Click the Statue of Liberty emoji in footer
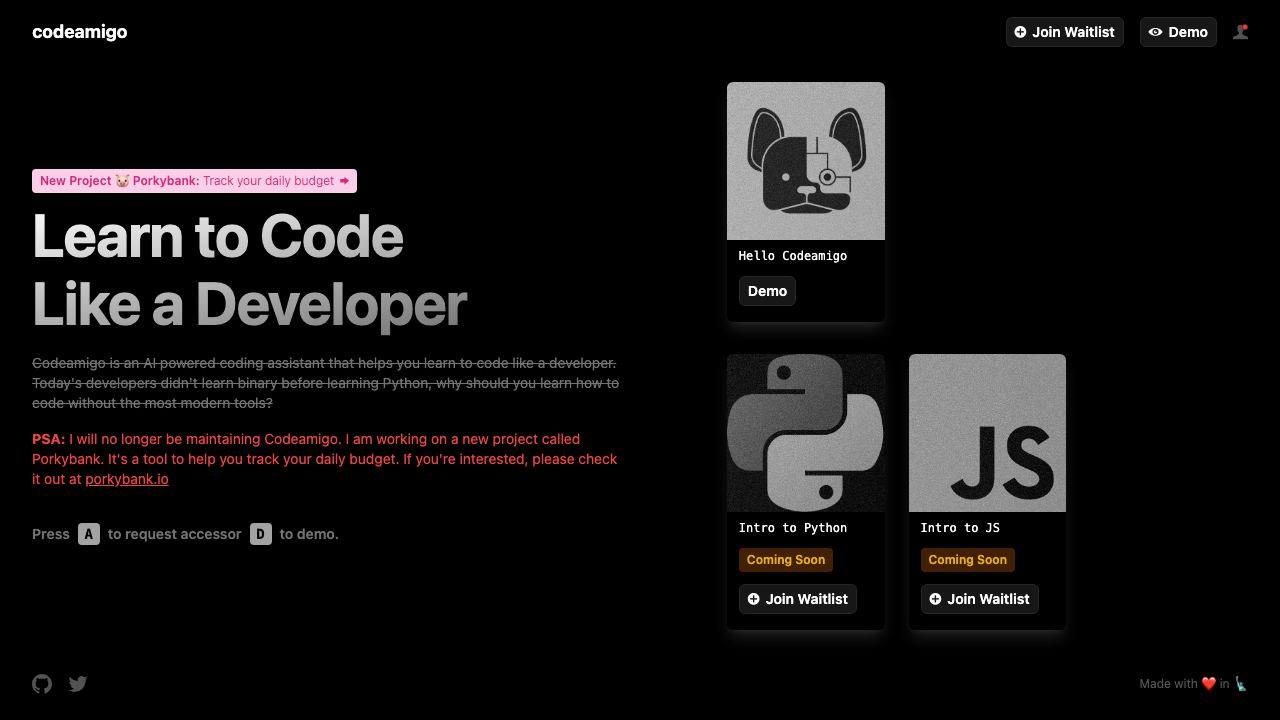Viewport: 1280px width, 720px height. pos(1241,684)
